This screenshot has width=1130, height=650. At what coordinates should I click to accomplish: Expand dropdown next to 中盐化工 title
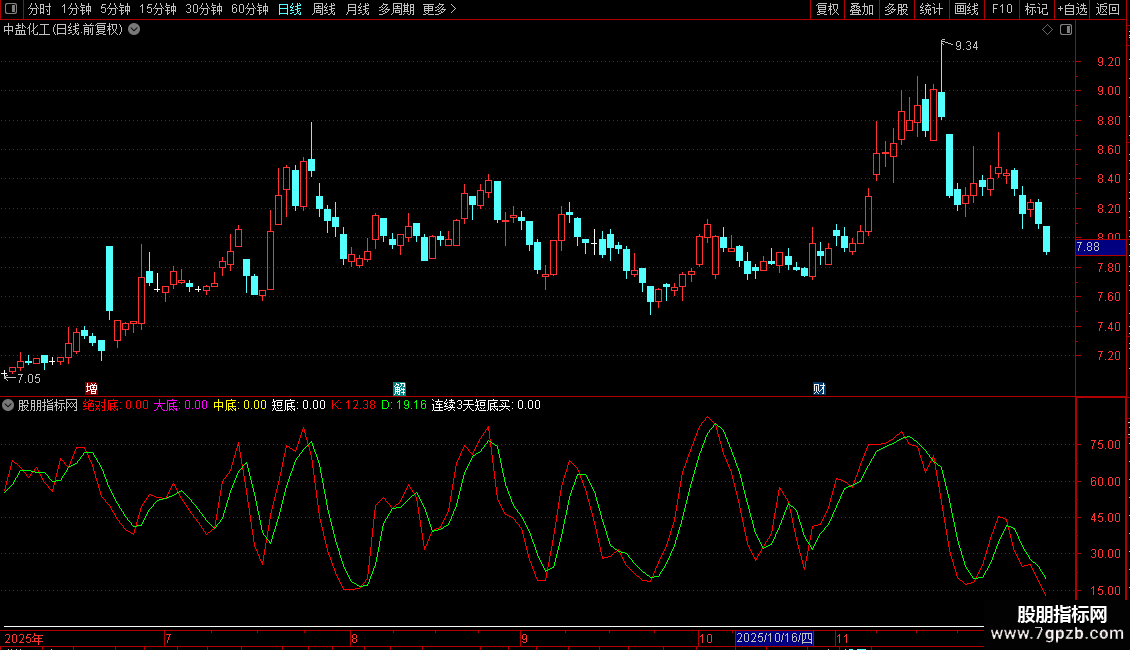click(134, 30)
